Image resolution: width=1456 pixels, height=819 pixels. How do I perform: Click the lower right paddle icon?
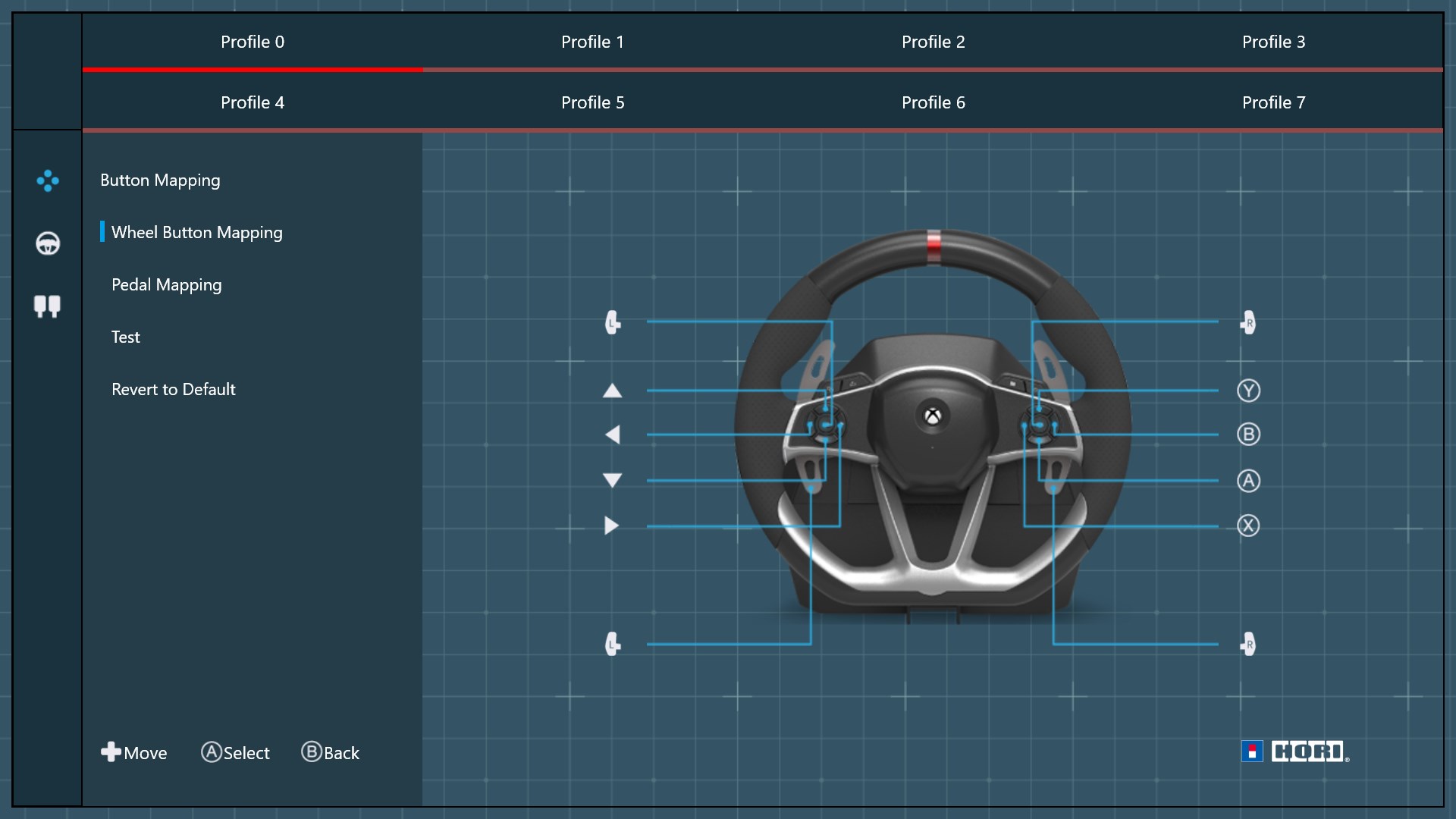point(1248,645)
